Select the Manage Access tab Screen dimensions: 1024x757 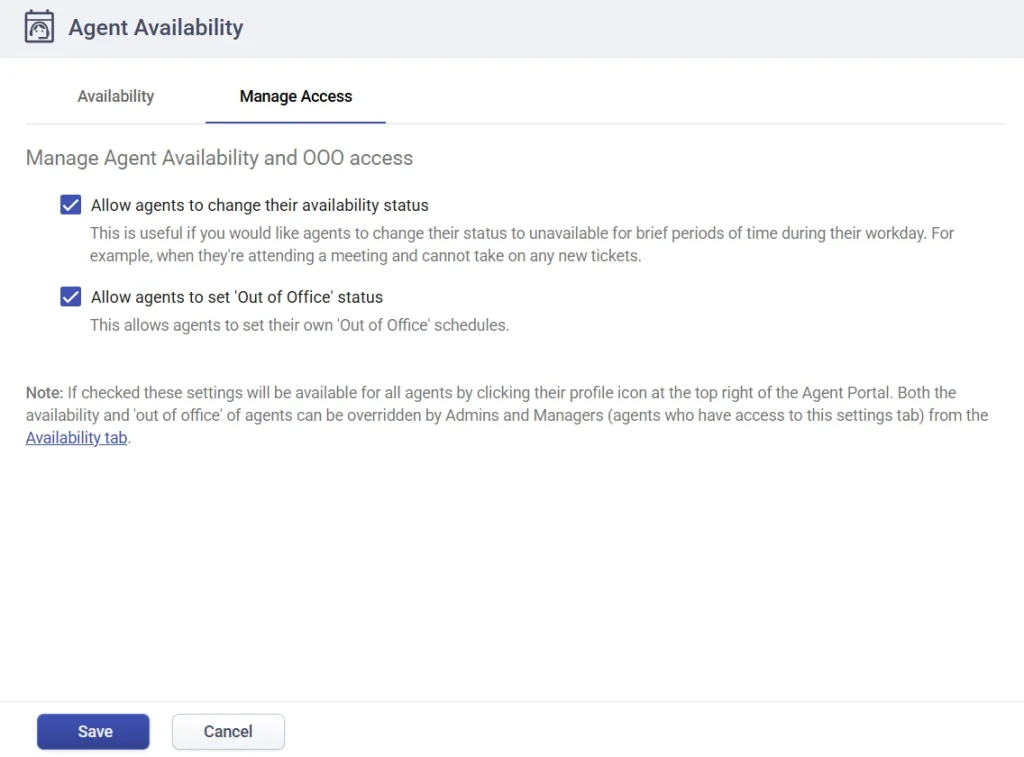coord(296,96)
